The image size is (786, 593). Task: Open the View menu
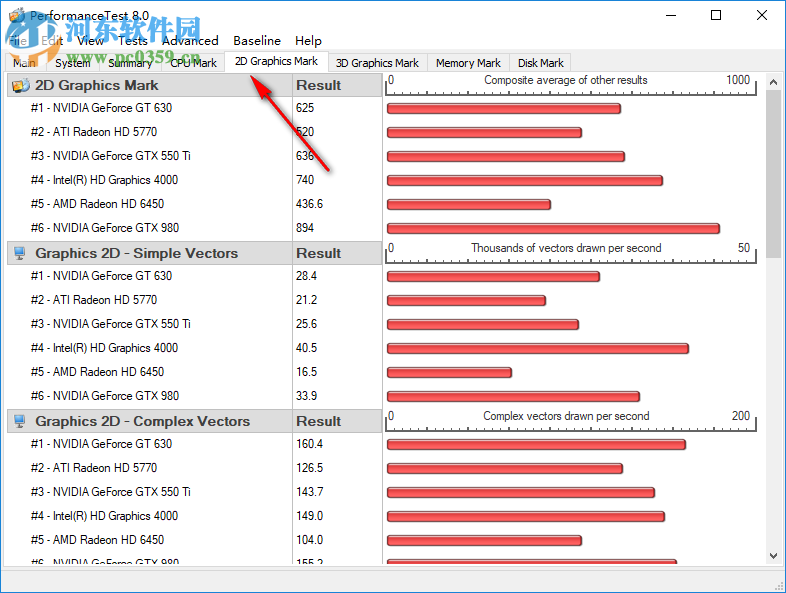click(x=90, y=41)
